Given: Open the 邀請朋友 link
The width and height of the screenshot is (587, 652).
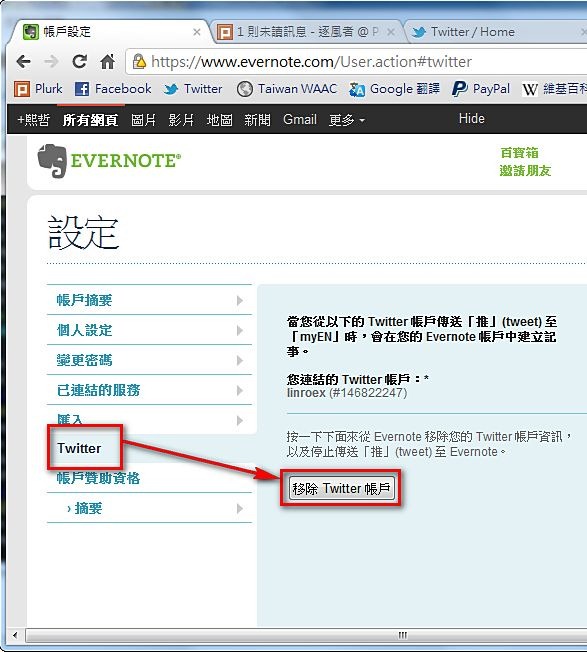Looking at the screenshot, I should pos(525,170).
